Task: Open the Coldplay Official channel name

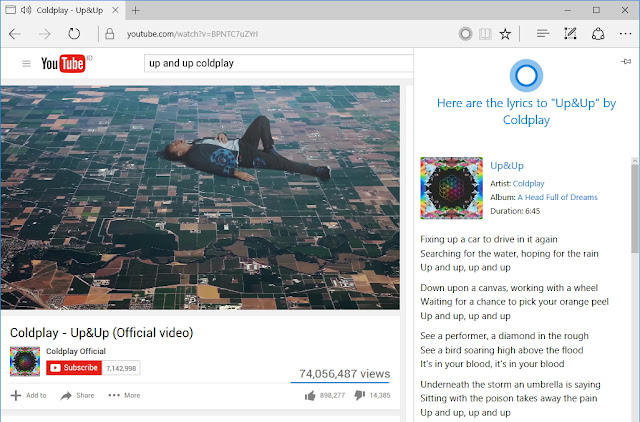Action: (x=76, y=351)
